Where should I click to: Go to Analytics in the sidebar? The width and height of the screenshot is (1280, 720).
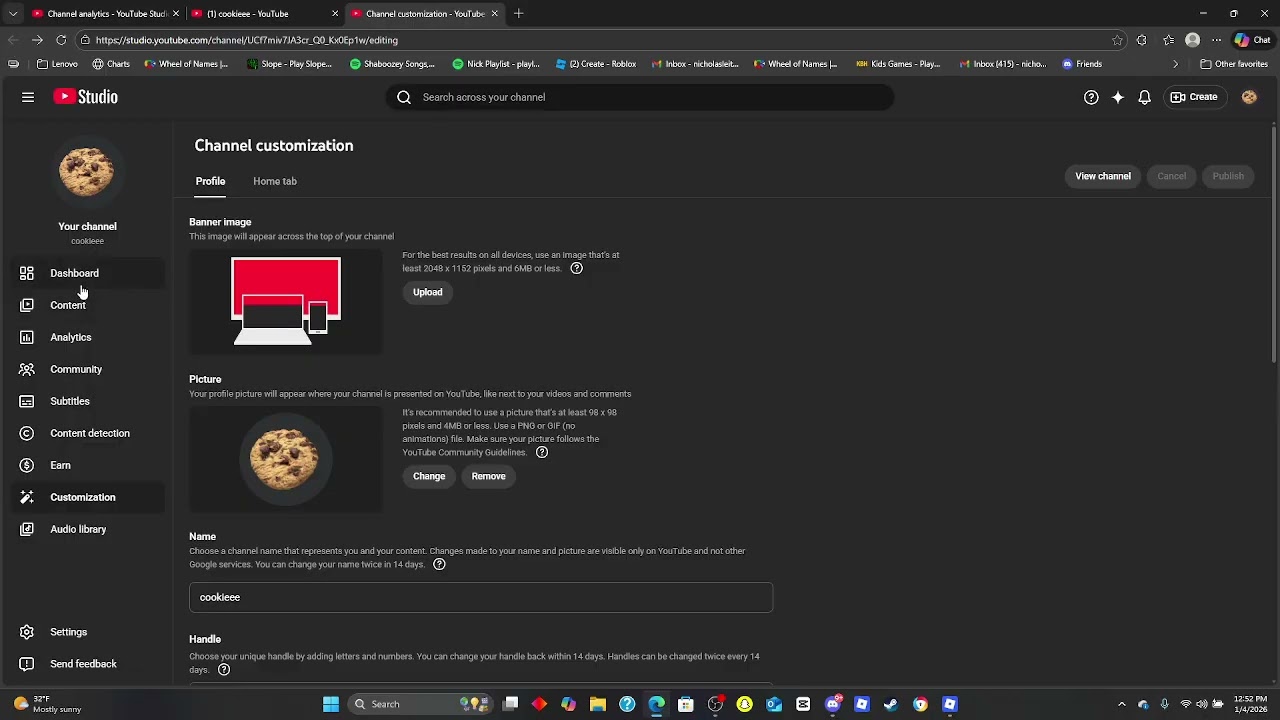click(x=87, y=337)
